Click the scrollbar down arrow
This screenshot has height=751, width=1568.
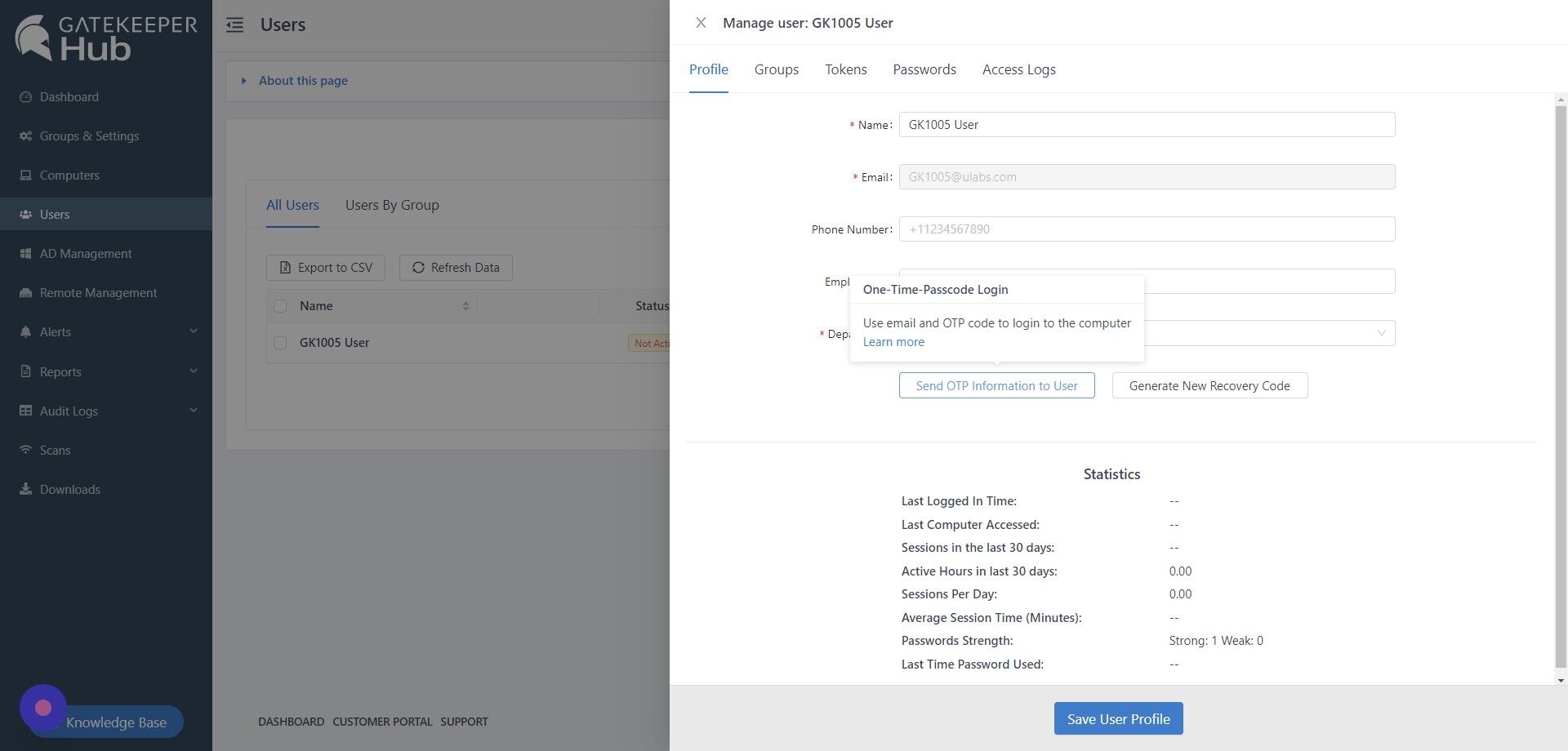[1561, 680]
